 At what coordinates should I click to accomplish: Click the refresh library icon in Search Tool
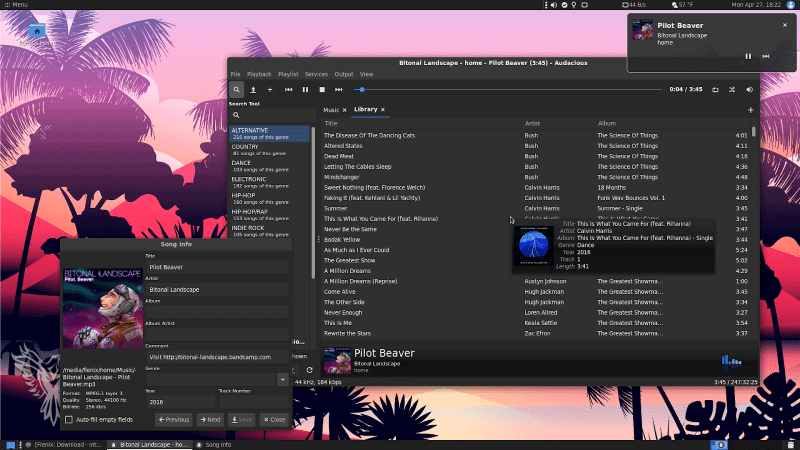[309, 370]
